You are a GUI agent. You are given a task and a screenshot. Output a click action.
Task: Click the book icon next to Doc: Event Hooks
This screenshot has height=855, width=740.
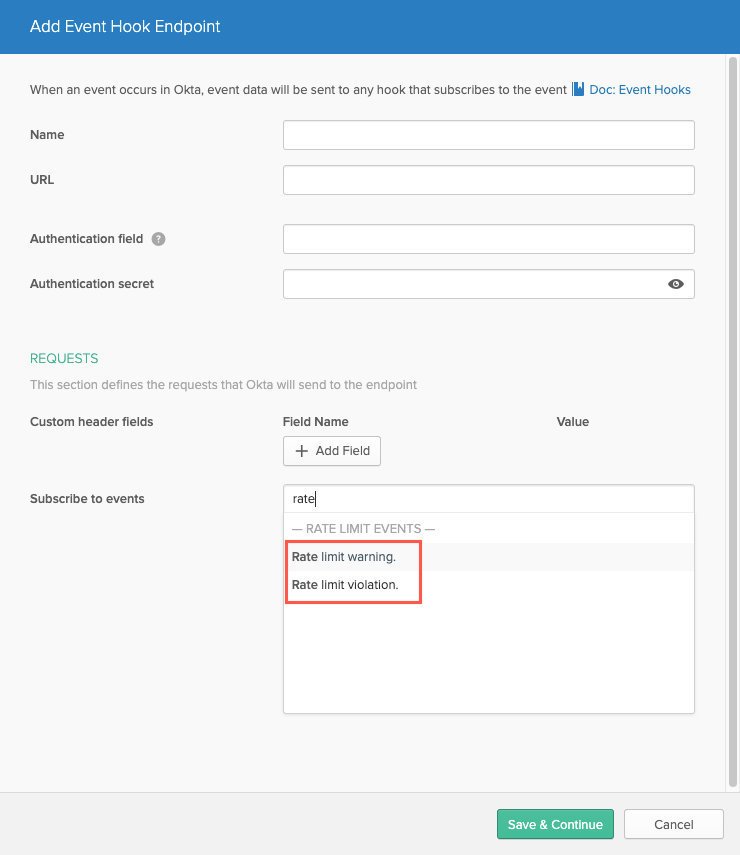point(578,89)
